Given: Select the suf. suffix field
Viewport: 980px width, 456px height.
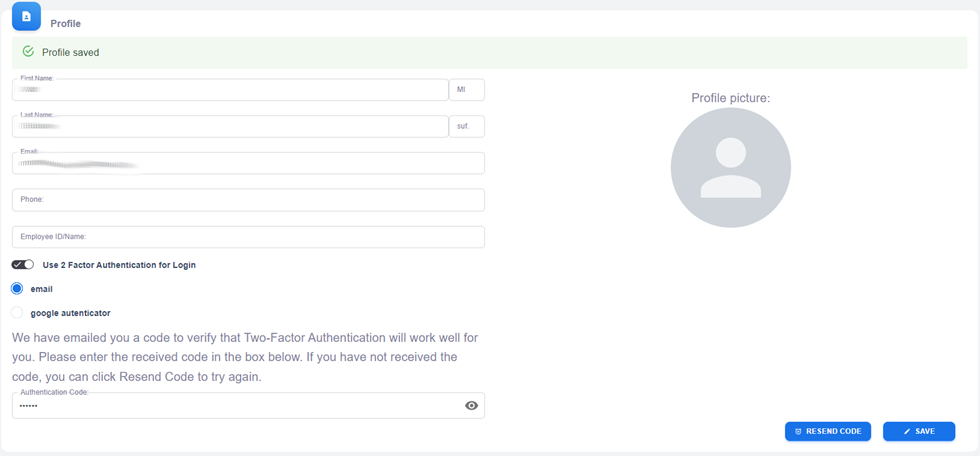Looking at the screenshot, I should click(x=466, y=126).
